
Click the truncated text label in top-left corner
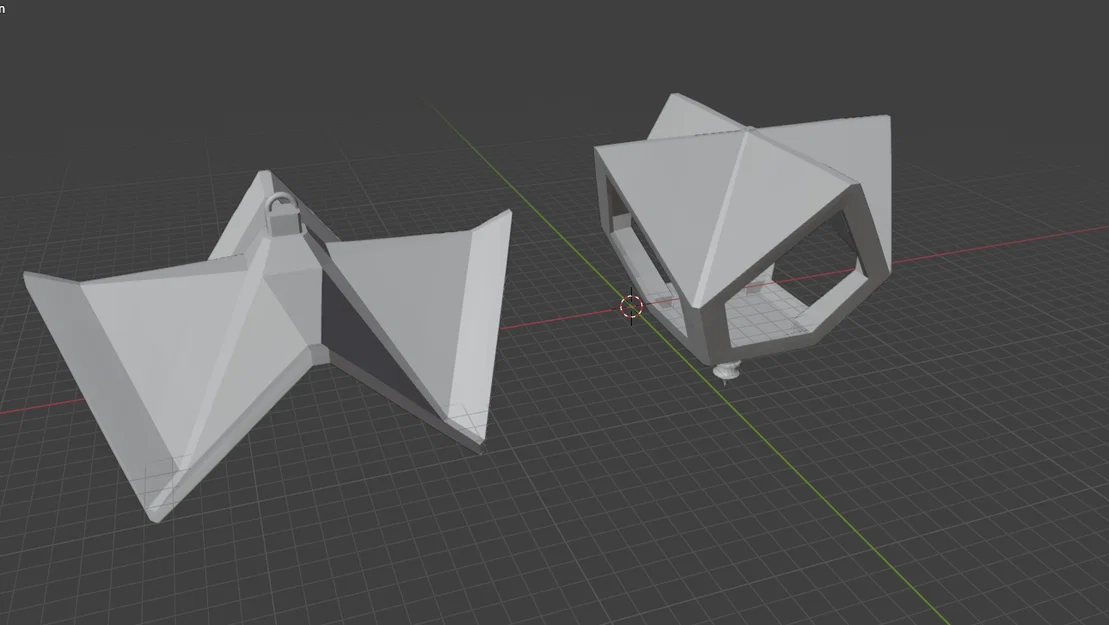pyautogui.click(x=3, y=8)
